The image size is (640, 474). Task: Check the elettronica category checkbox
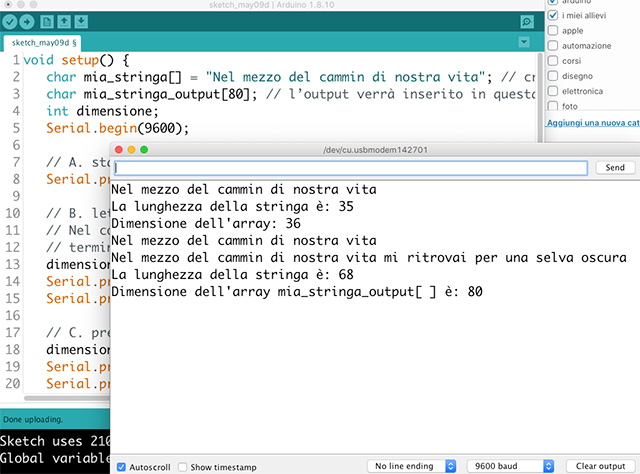click(x=553, y=91)
